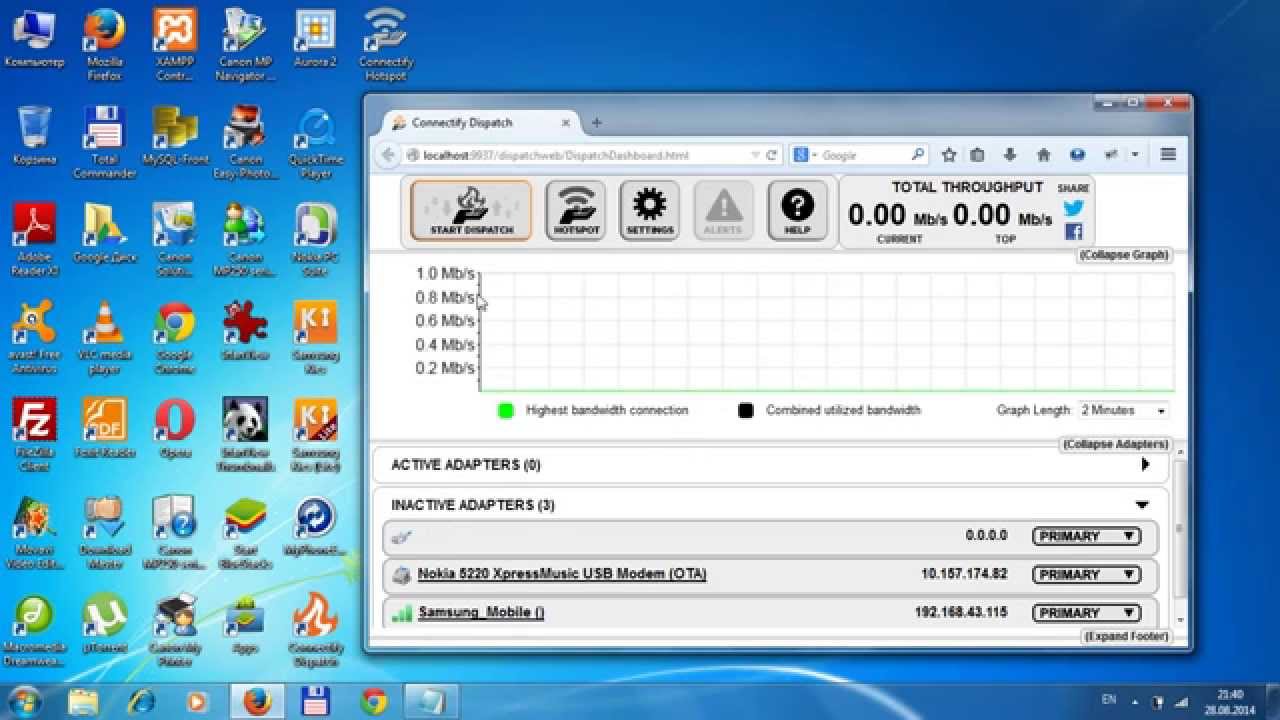Select FileZilla Client desktop icon
The width and height of the screenshot is (1280, 720).
pyautogui.click(x=35, y=434)
